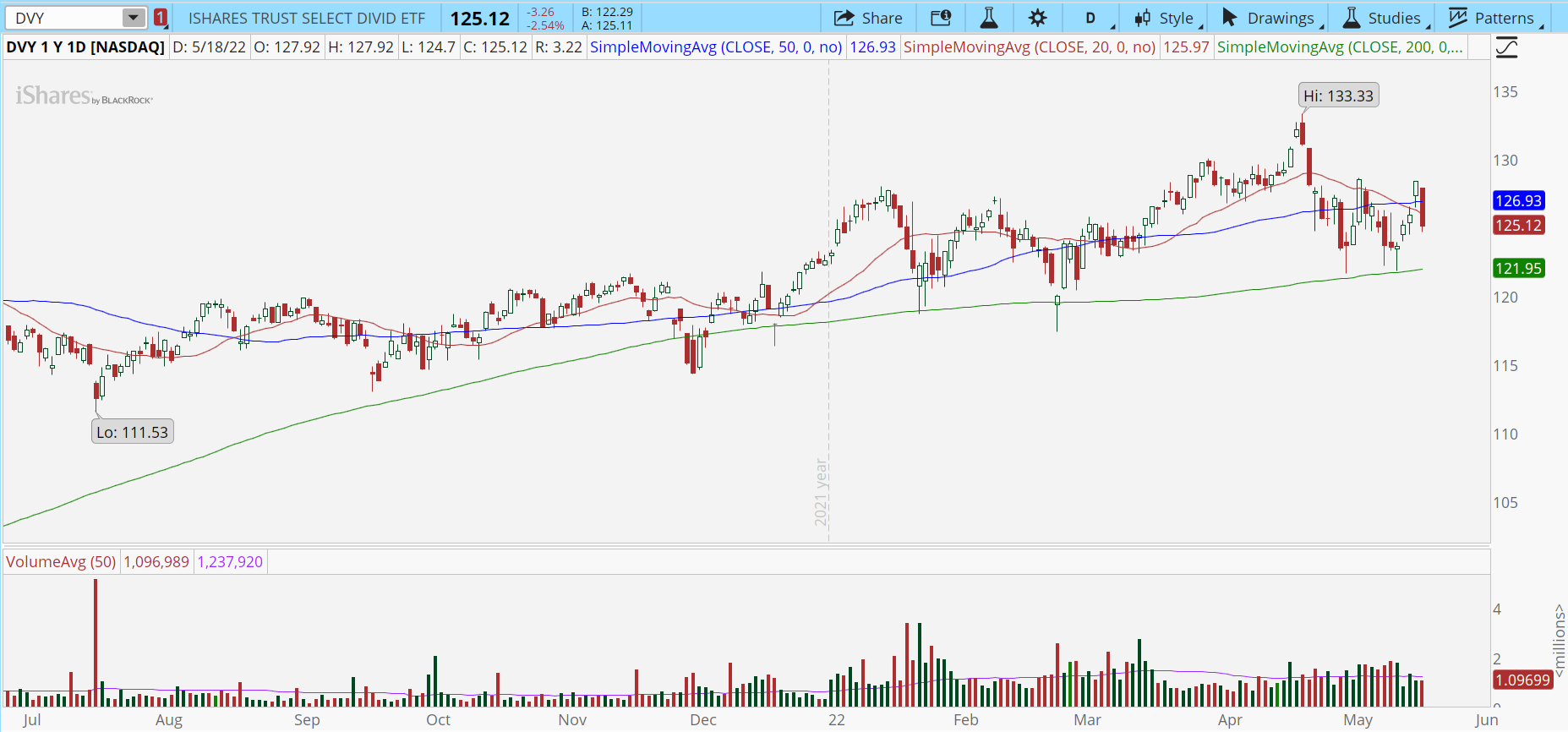Click the Jul label on the time axis
This screenshot has width=1568, height=732.
(32, 720)
